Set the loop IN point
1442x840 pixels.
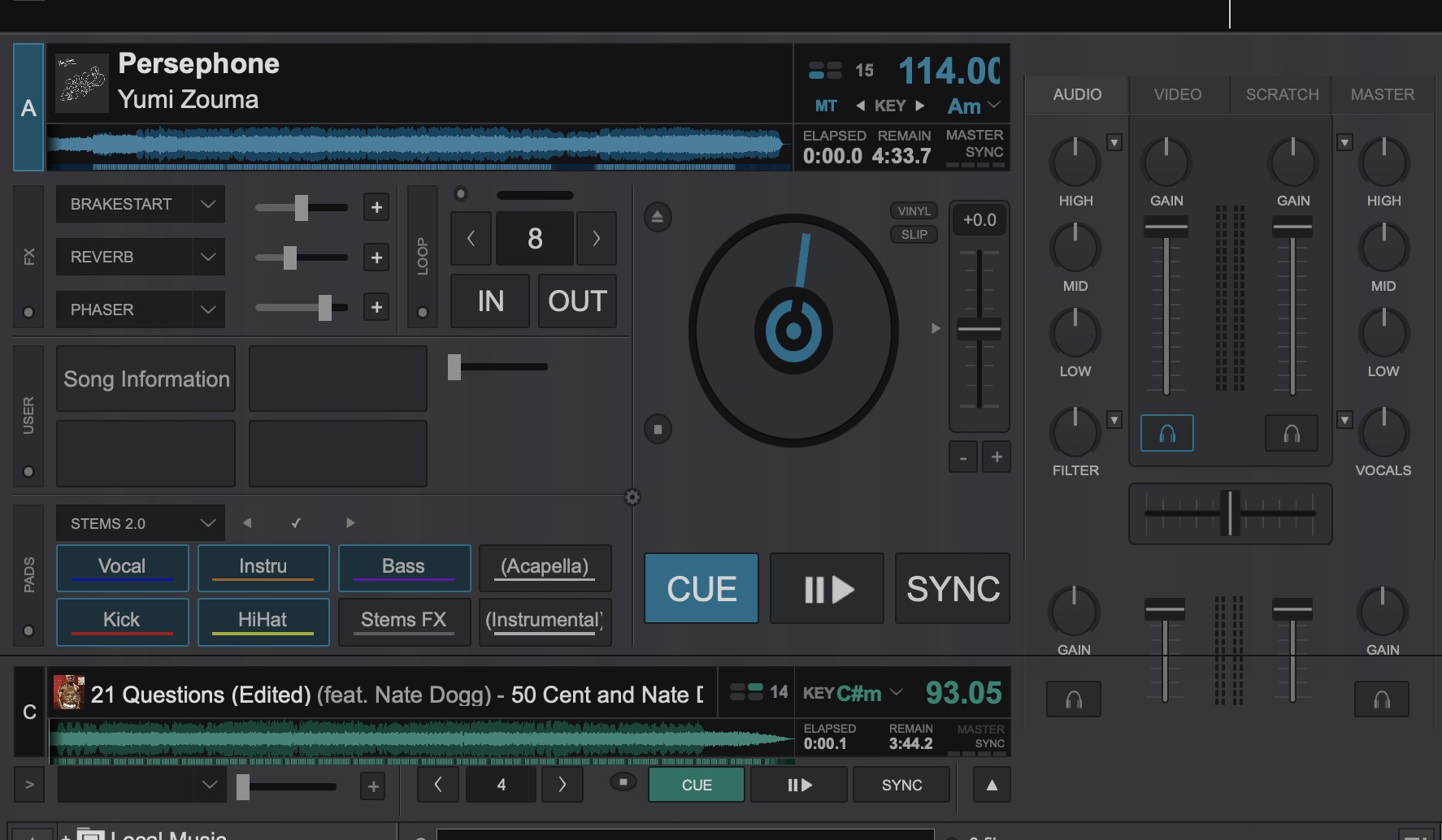[490, 301]
